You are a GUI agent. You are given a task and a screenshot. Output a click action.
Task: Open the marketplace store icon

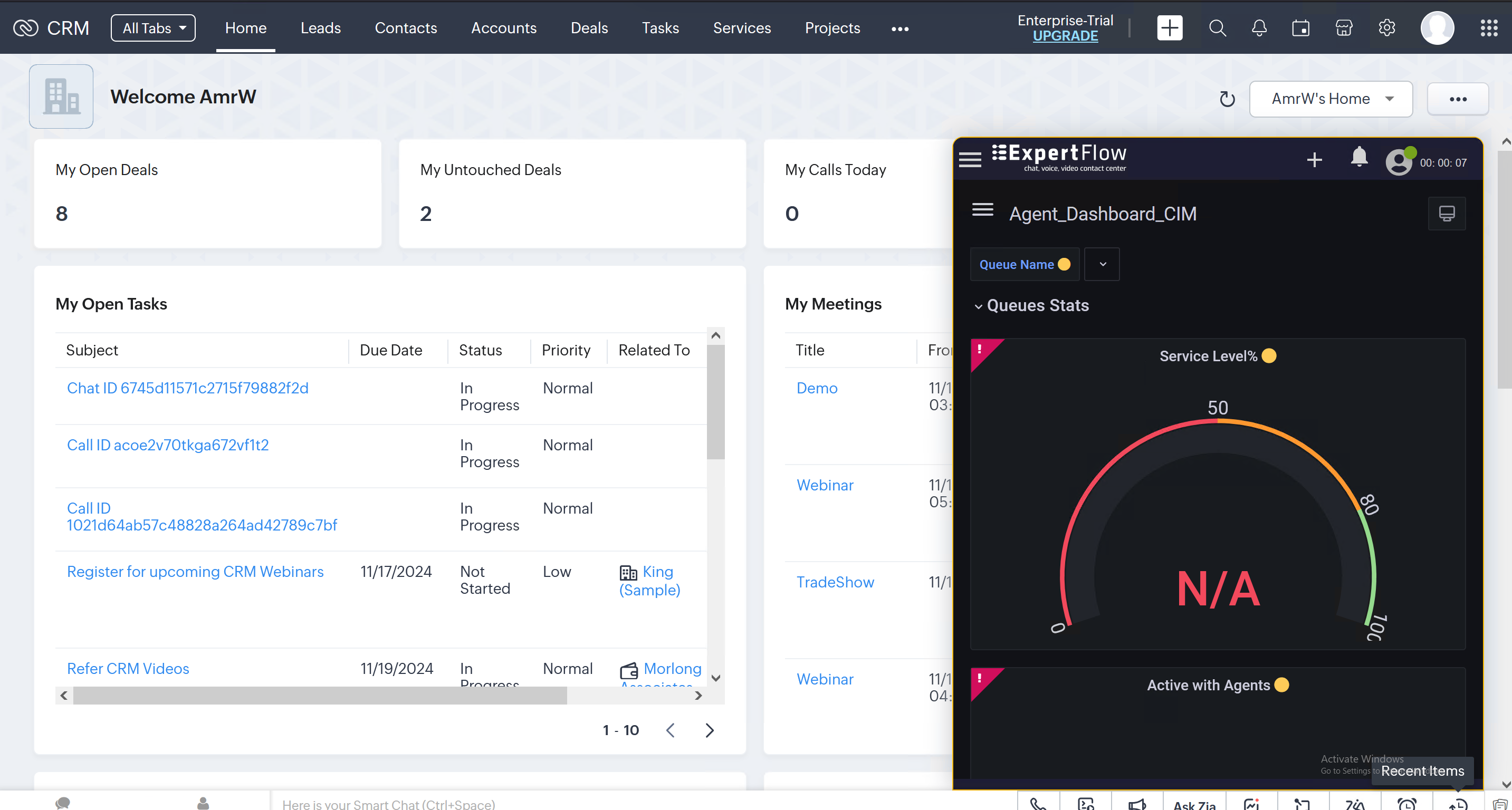[1344, 27]
